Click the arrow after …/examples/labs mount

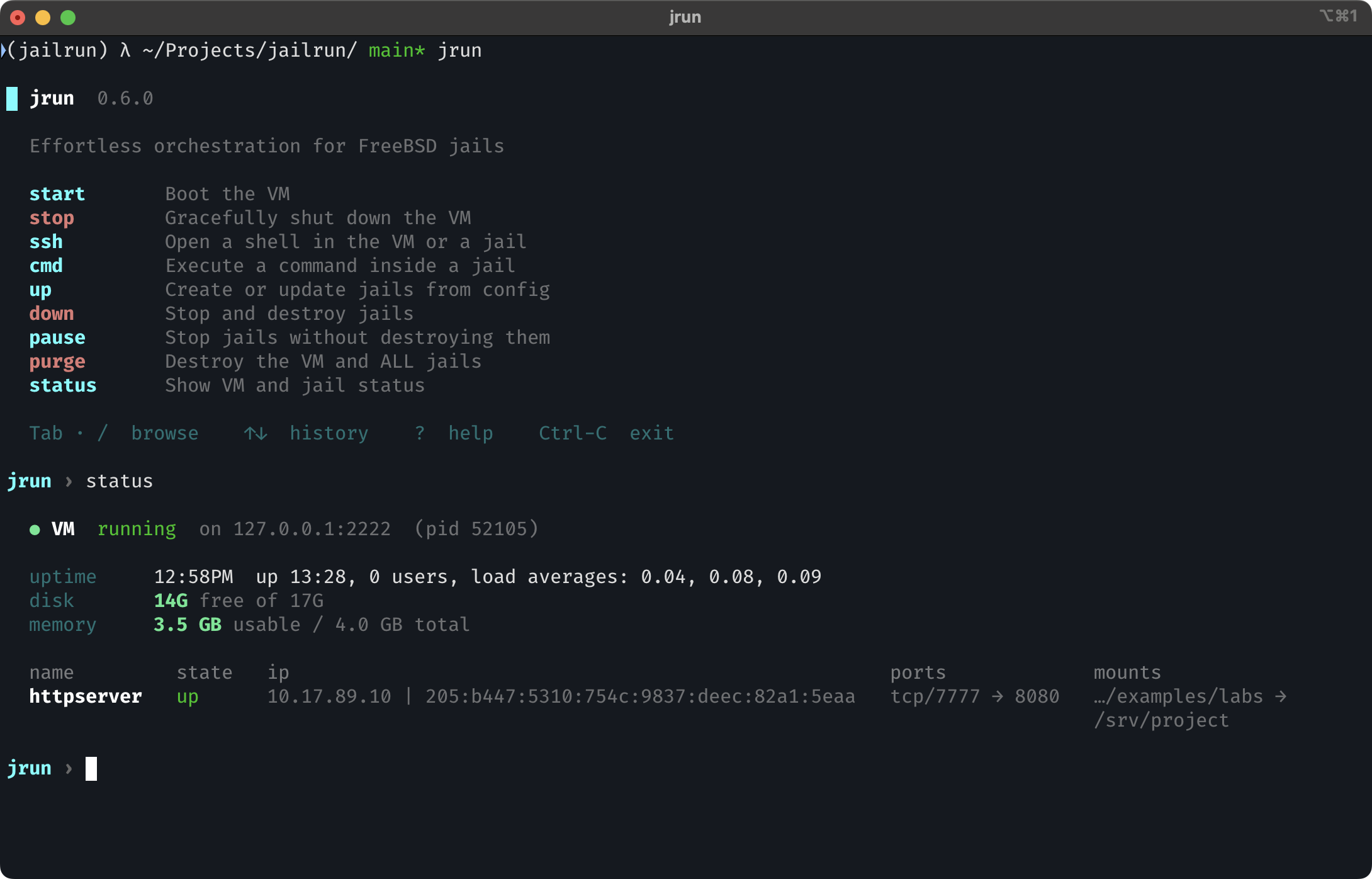[x=1280, y=696]
